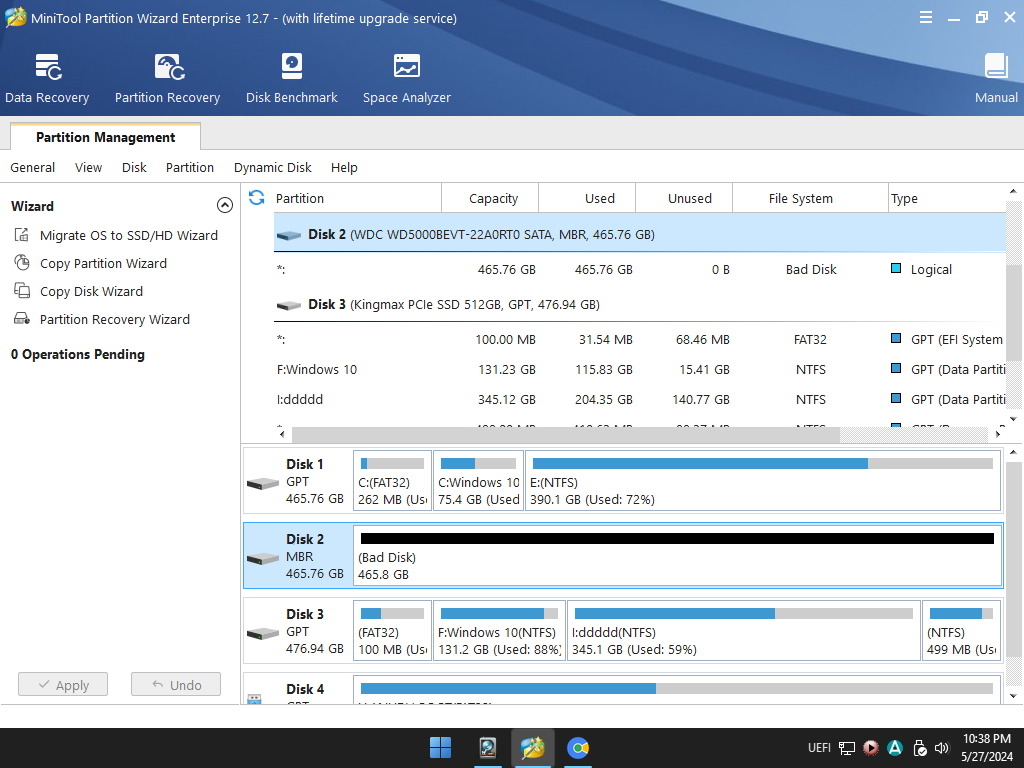Click the network icon in system tray
The height and width of the screenshot is (768, 1024).
[x=847, y=748]
